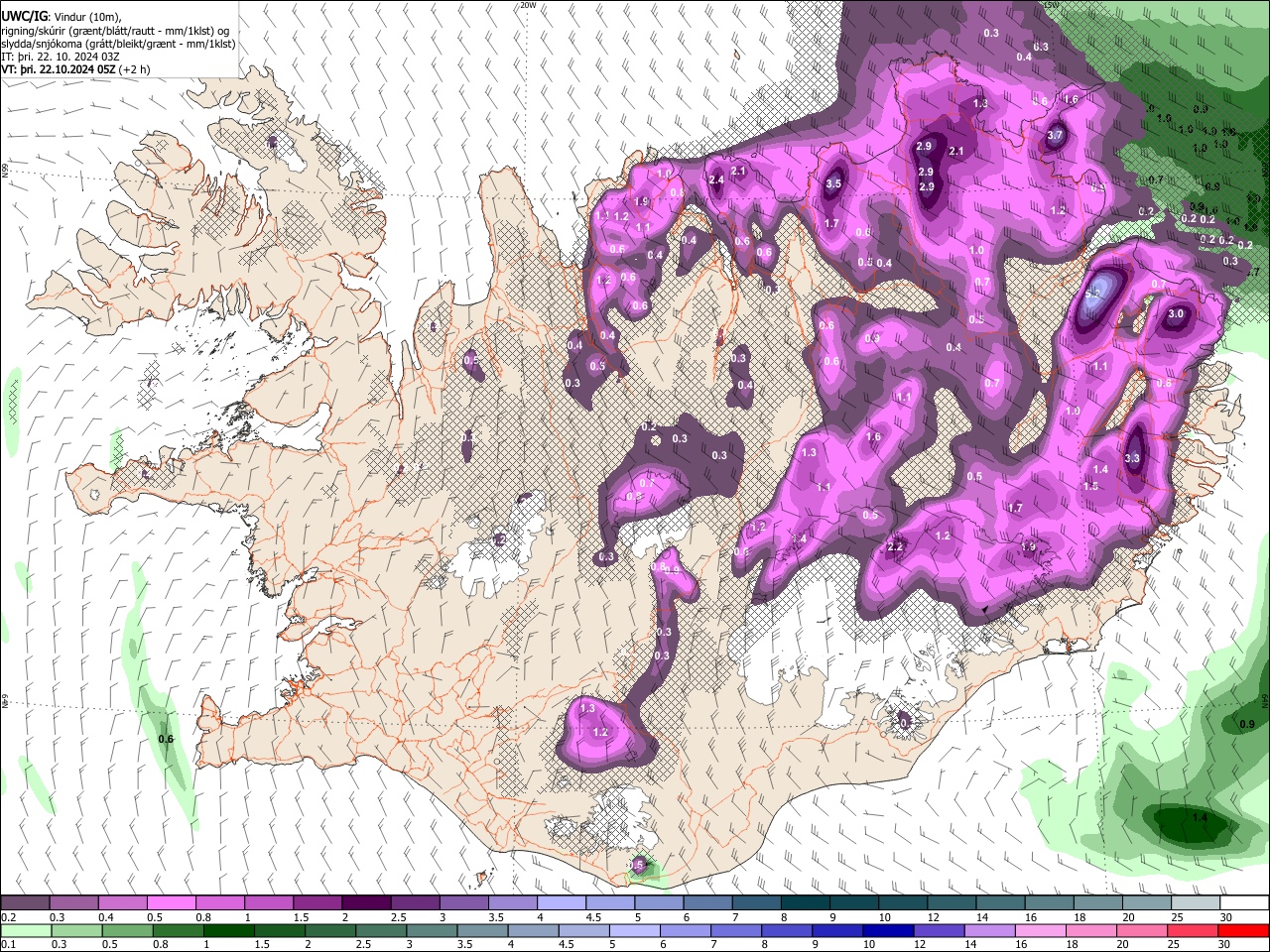Click the 2.4 snowfall value label
1270x952 pixels.
click(x=716, y=179)
